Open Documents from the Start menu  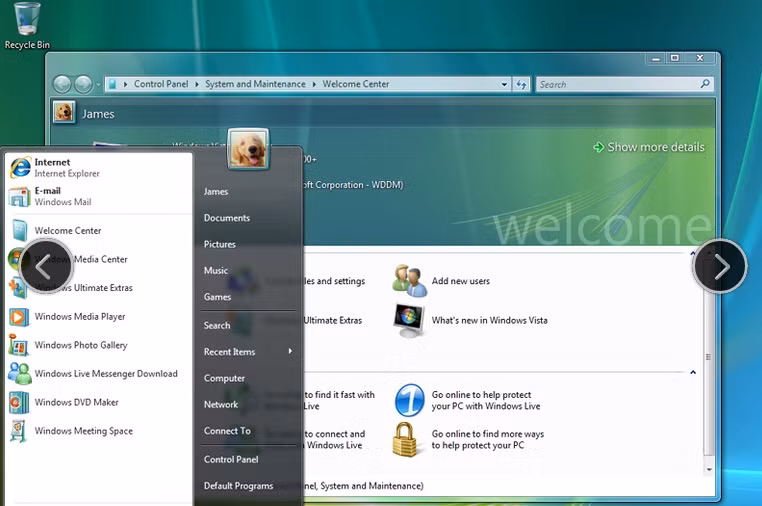pyautogui.click(x=226, y=218)
